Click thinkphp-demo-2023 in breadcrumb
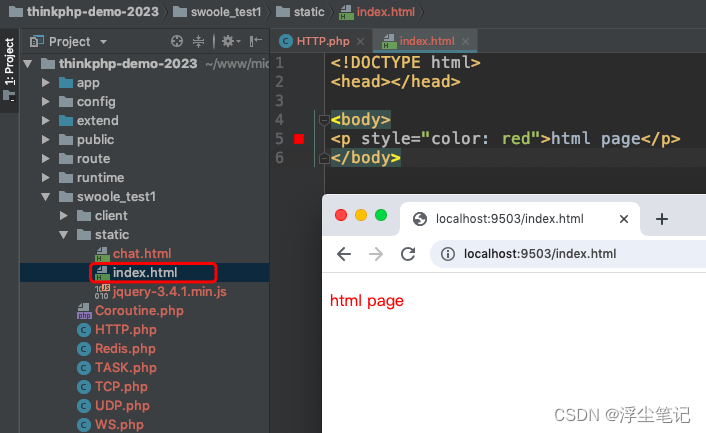706x433 pixels. click(x=84, y=12)
